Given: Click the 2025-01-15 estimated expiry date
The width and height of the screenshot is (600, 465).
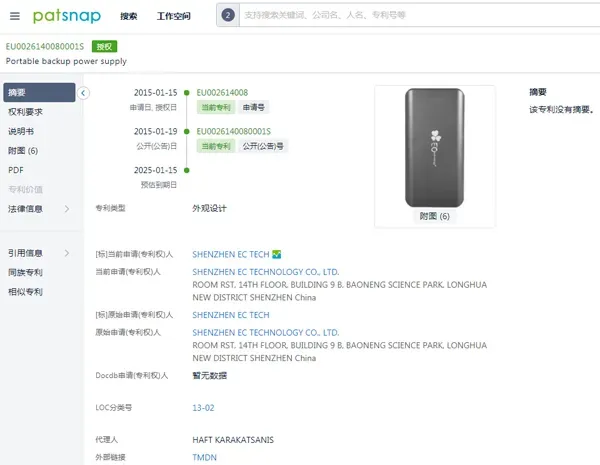Looking at the screenshot, I should tap(155, 170).
